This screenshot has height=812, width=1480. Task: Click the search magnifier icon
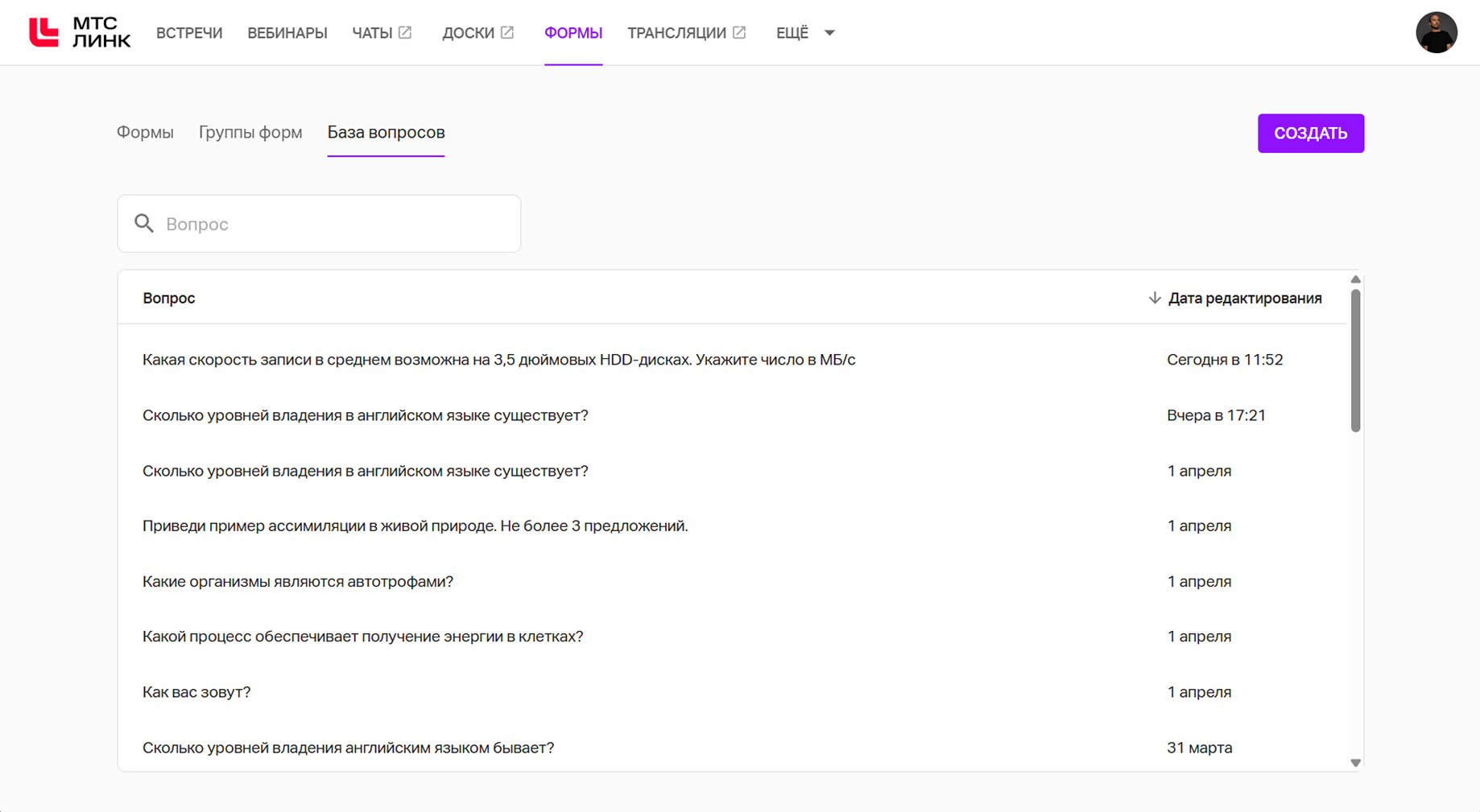point(144,223)
